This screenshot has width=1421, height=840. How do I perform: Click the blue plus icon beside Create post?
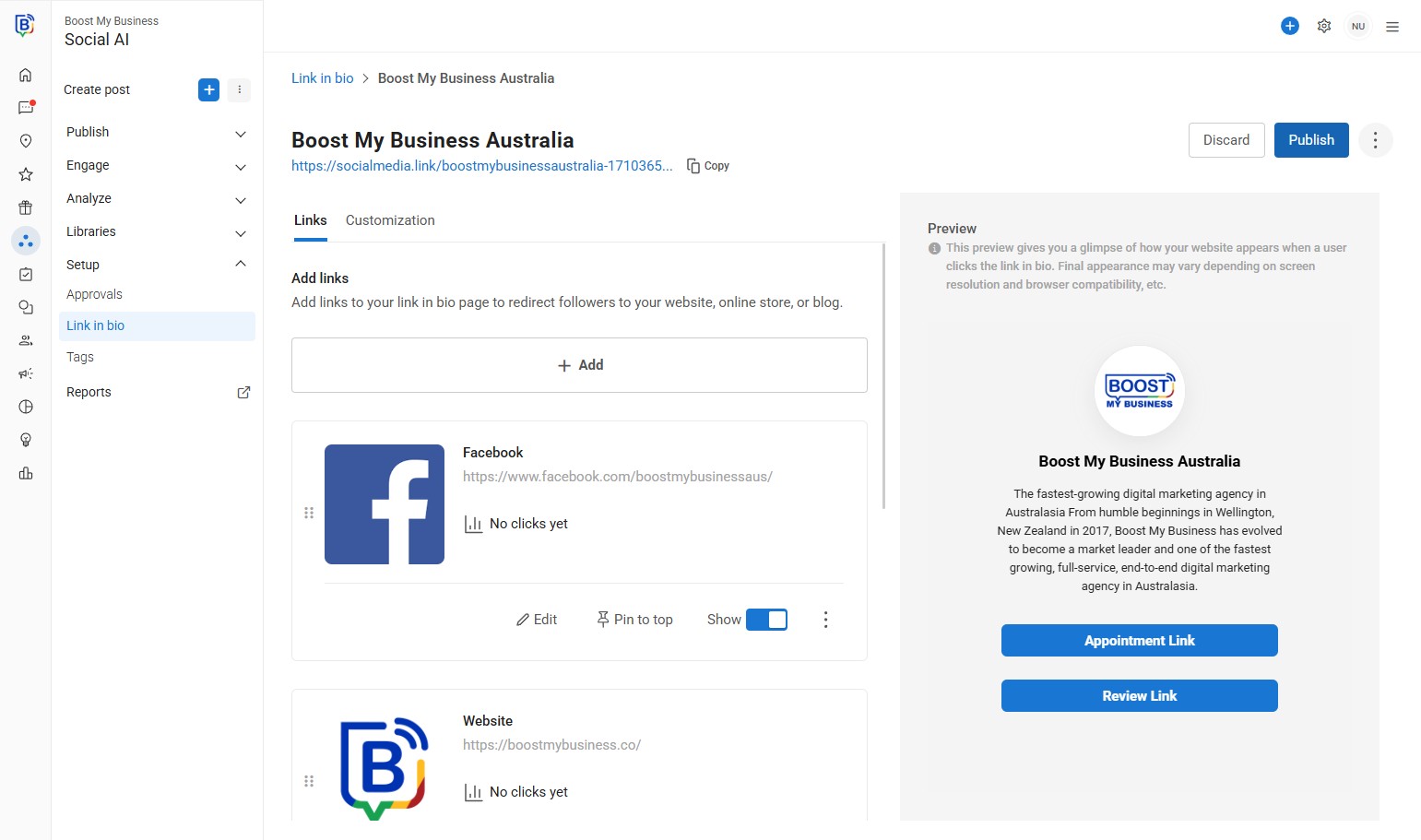coord(209,89)
